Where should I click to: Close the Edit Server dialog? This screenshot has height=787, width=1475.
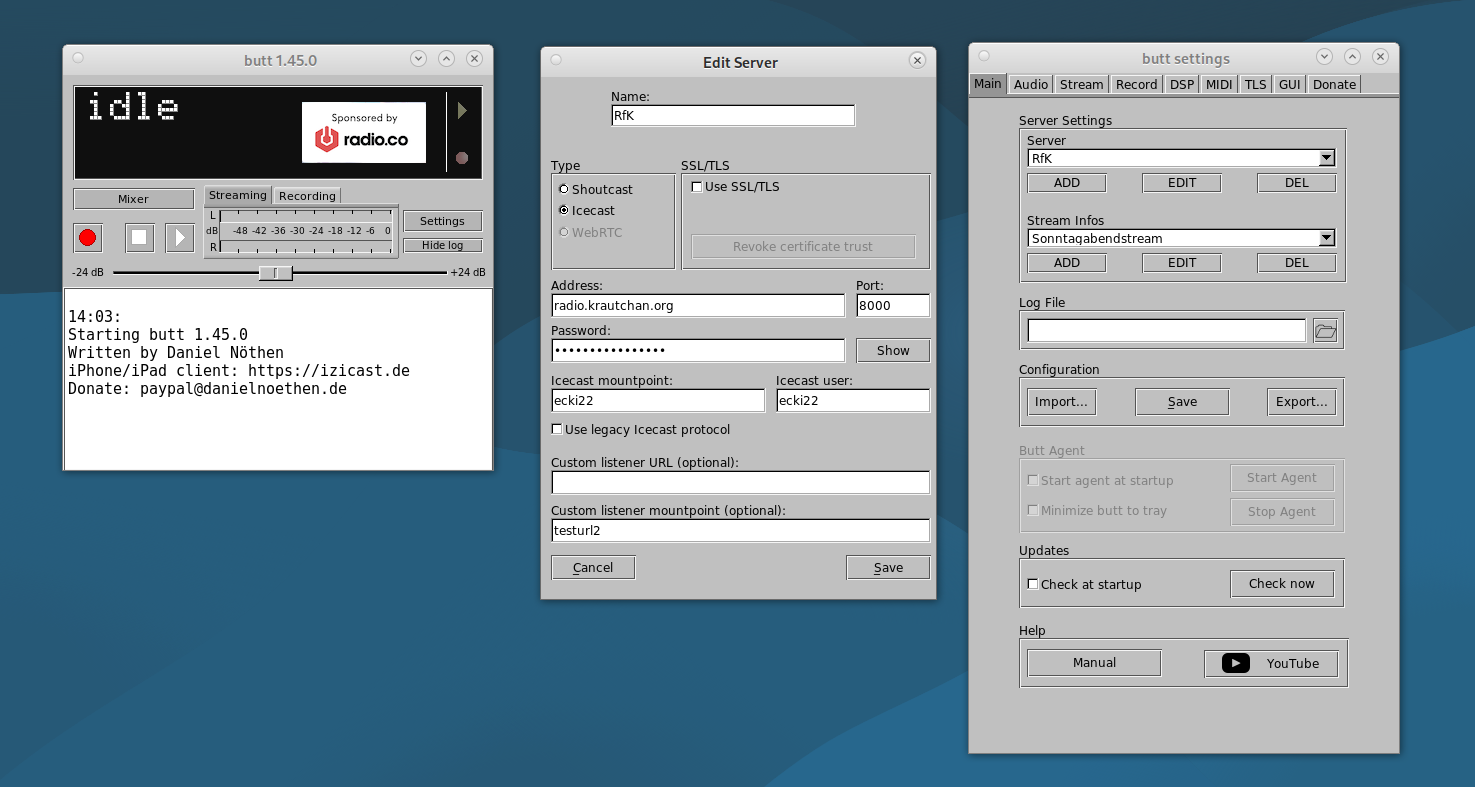coord(917,61)
